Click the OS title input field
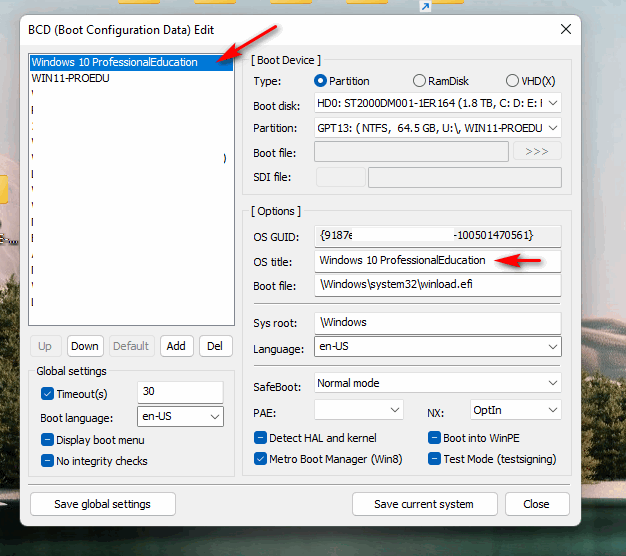626x556 pixels. 438,261
